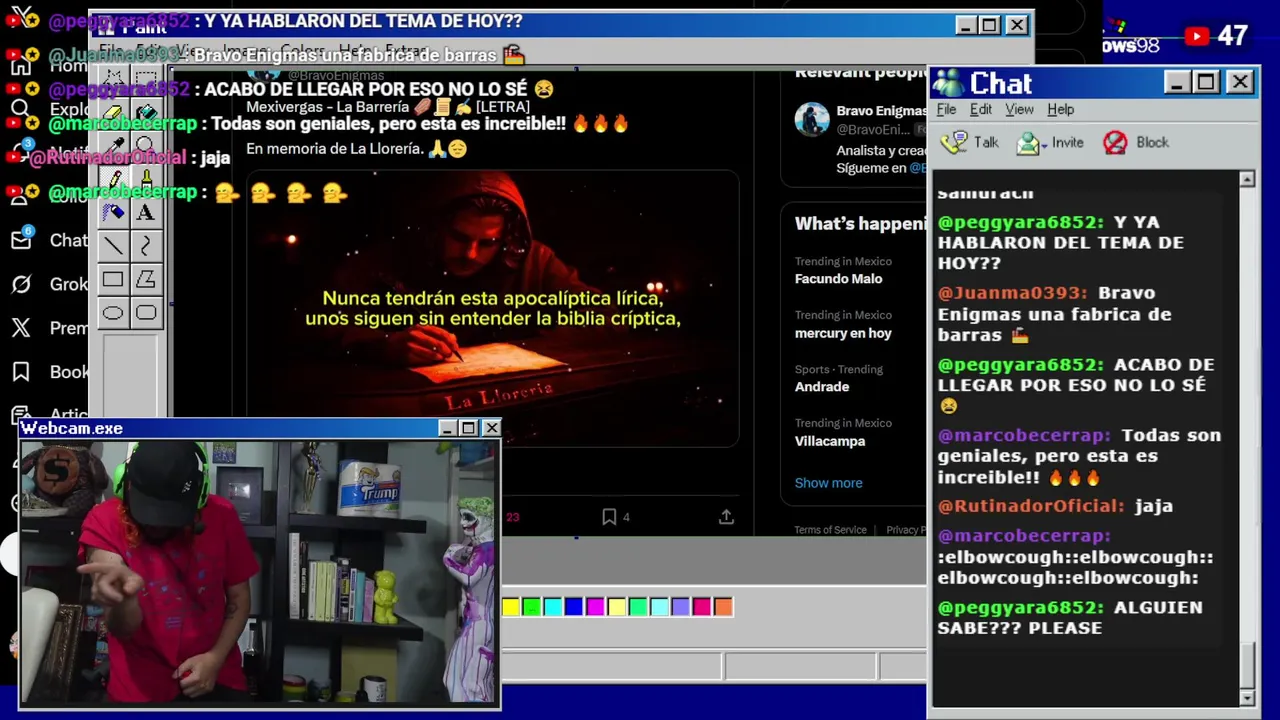This screenshot has height=720, width=1280.
Task: Open Premium X icon in sidebar
Action: coord(21,328)
